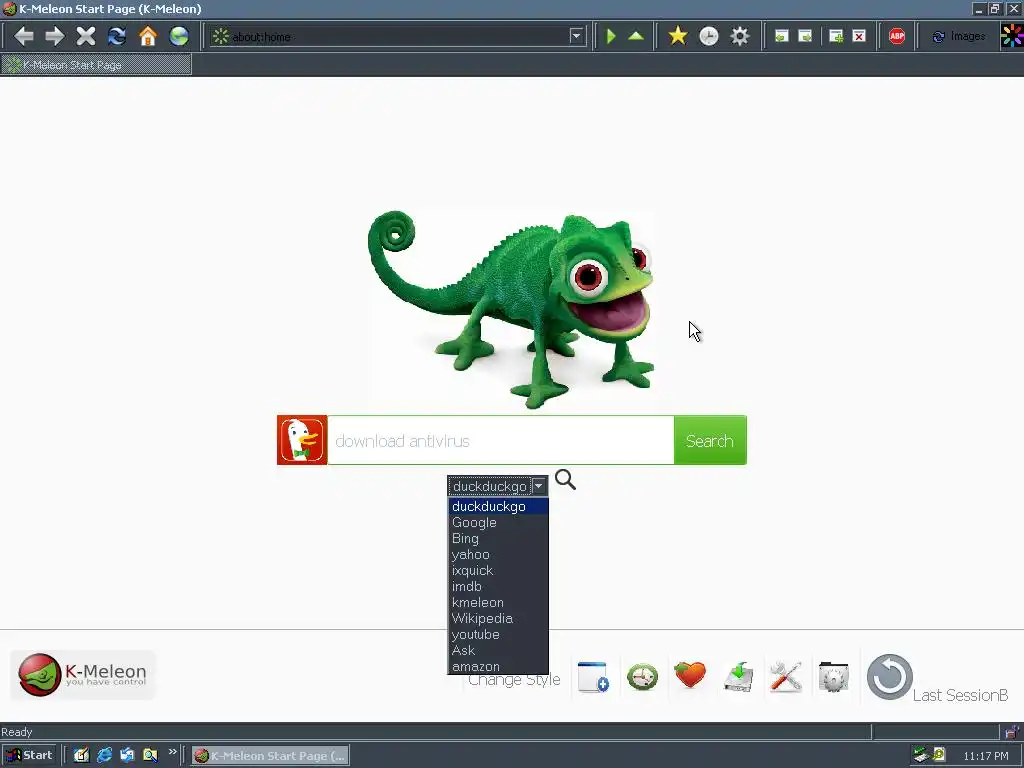
Task: Click the green Go arrow beside the address bar
Action: (x=611, y=36)
